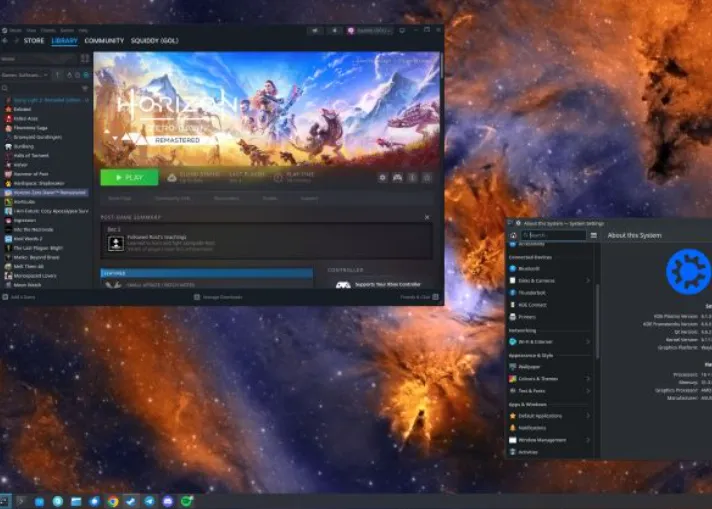Open Wallpaper in System Settings sidebar
Screen dimensions: 712x509
pos(551,367)
